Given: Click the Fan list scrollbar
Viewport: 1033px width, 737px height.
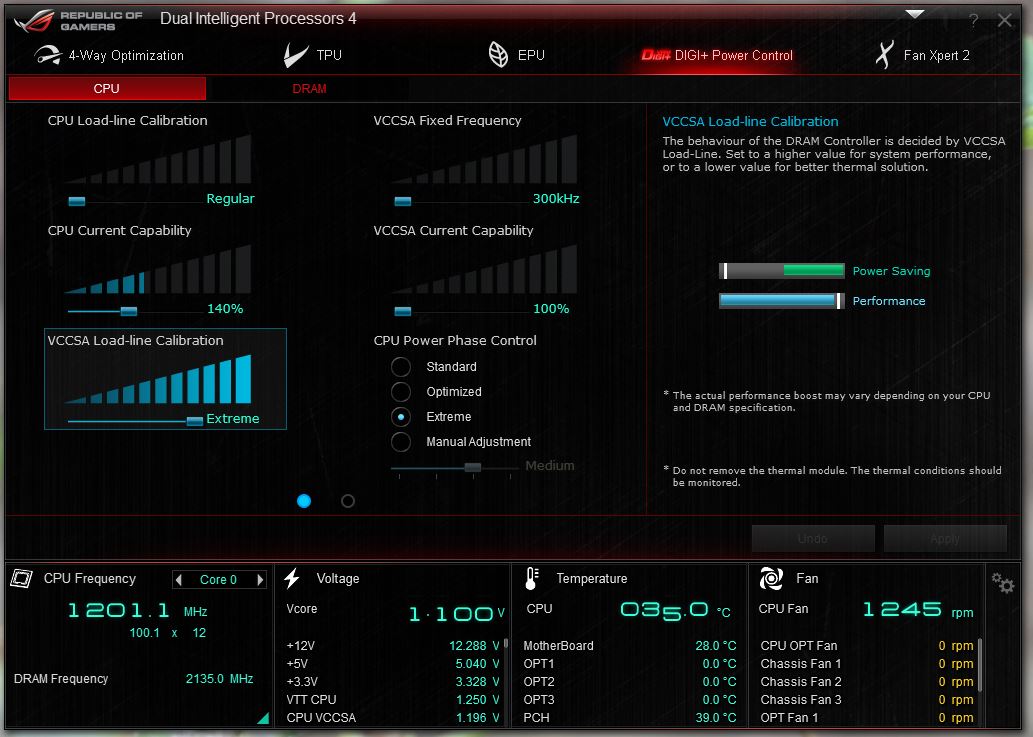Looking at the screenshot, I should click(980, 665).
